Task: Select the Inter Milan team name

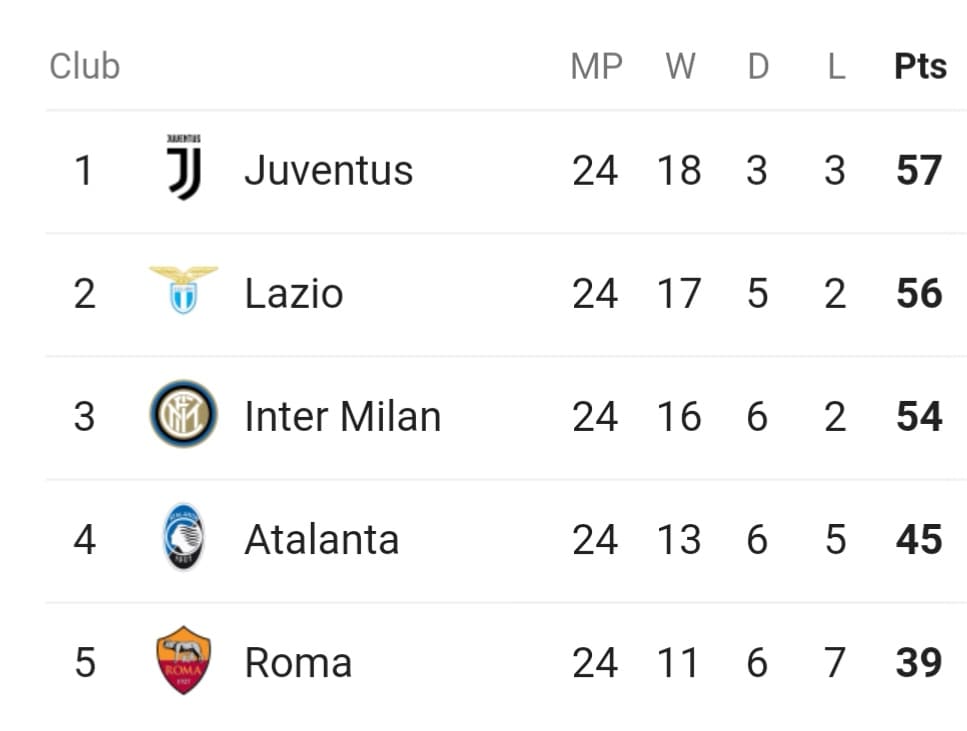Action: pos(343,416)
